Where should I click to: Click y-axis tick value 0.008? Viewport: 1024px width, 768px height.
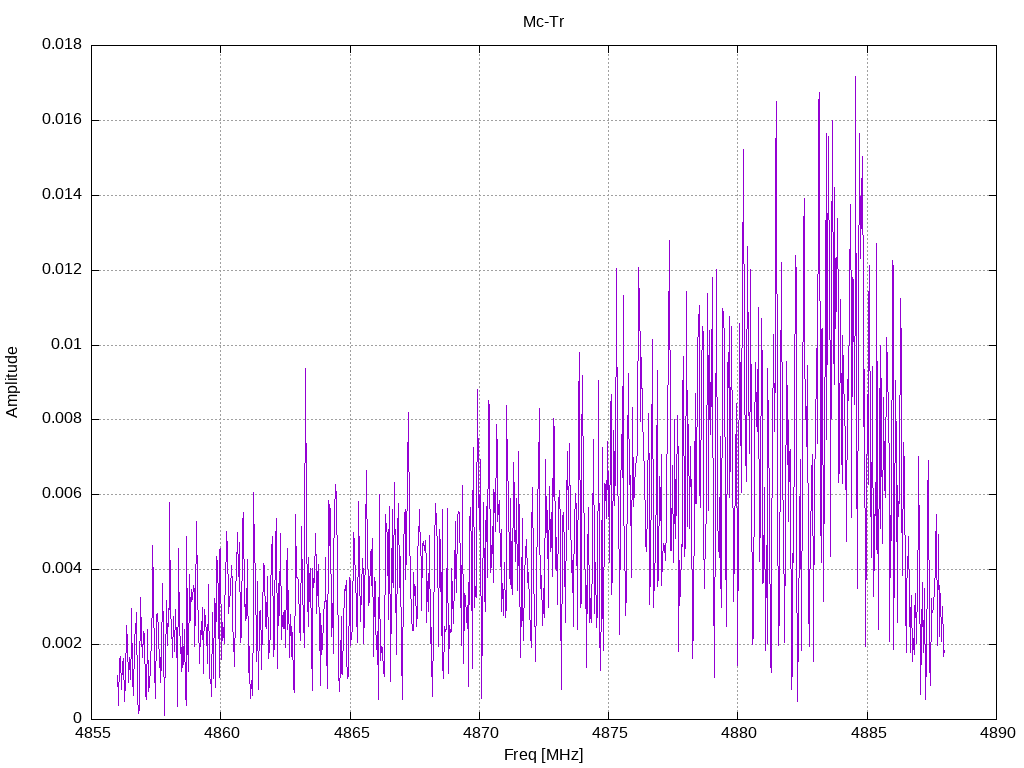(x=62, y=419)
